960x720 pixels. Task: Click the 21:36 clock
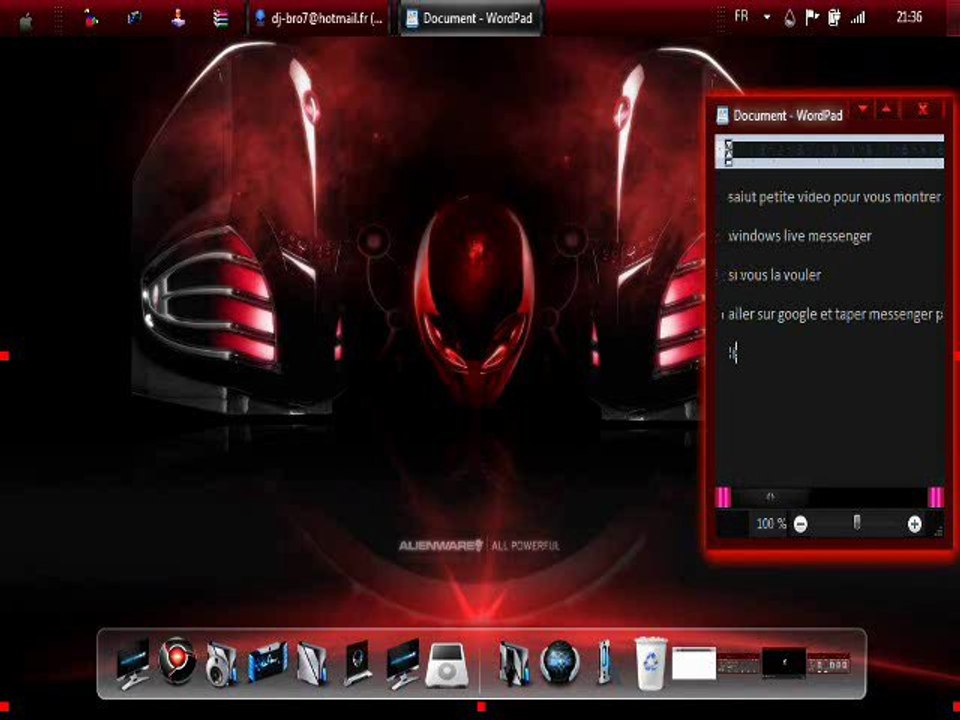(909, 17)
